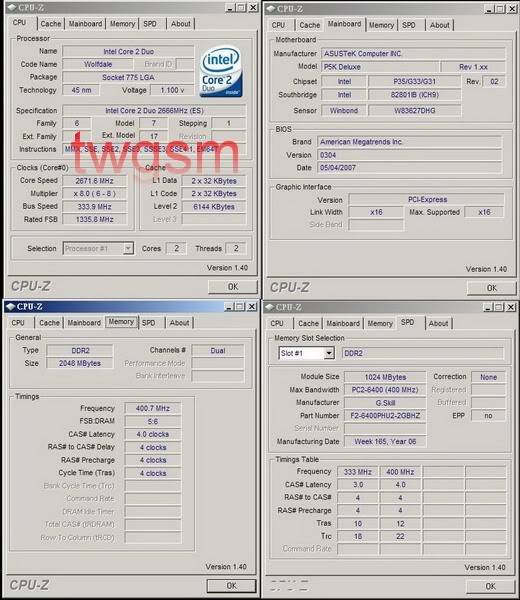Click the Intel Core 2 Duo logo
This screenshot has height=600, width=520.
click(x=221, y=72)
